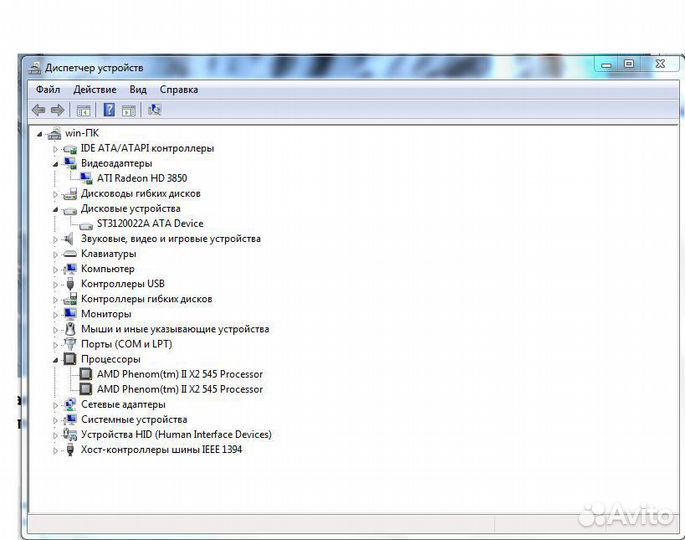Open the Справка menu

178,89
